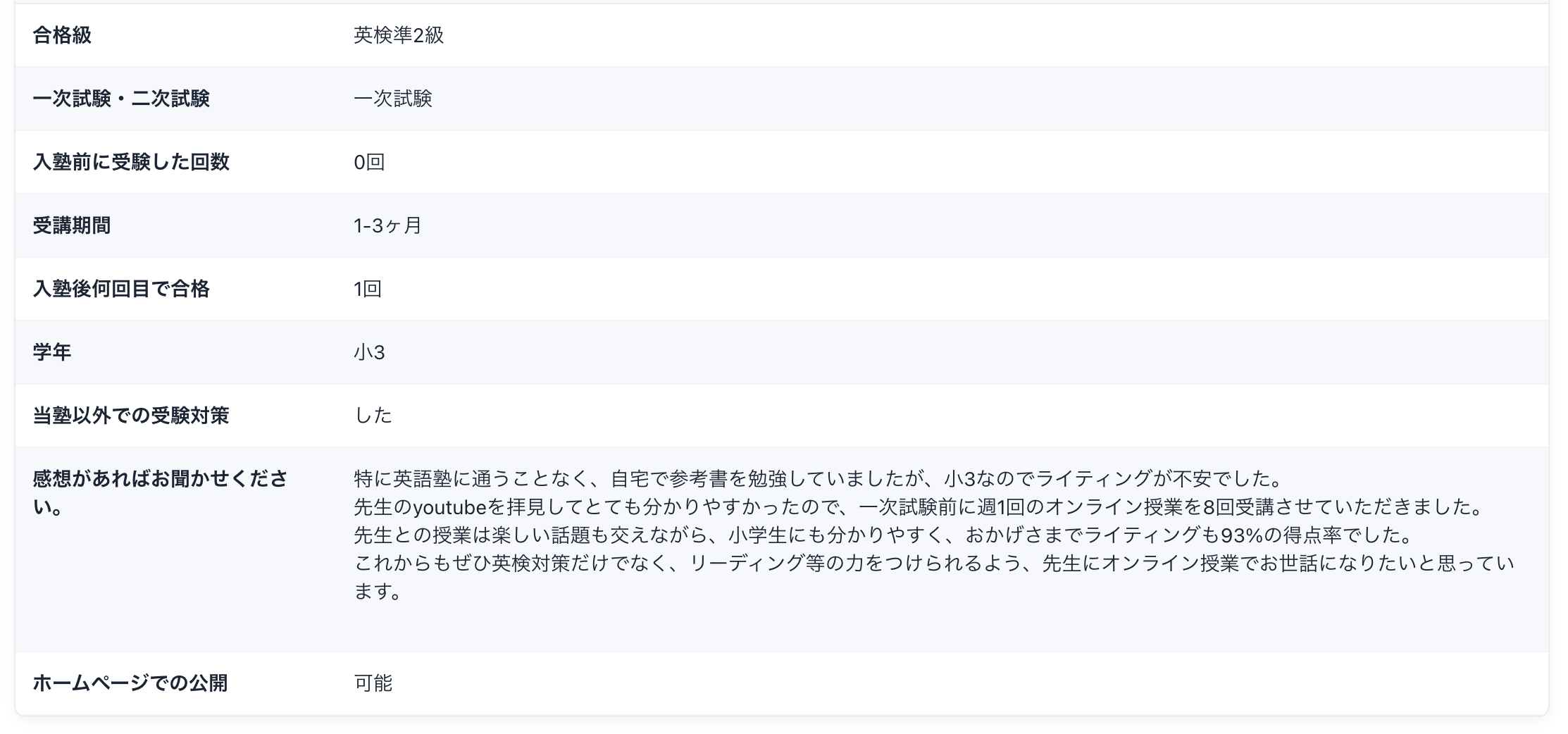Click the 0回 value
This screenshot has height=734, width=1568.
pyautogui.click(x=369, y=162)
